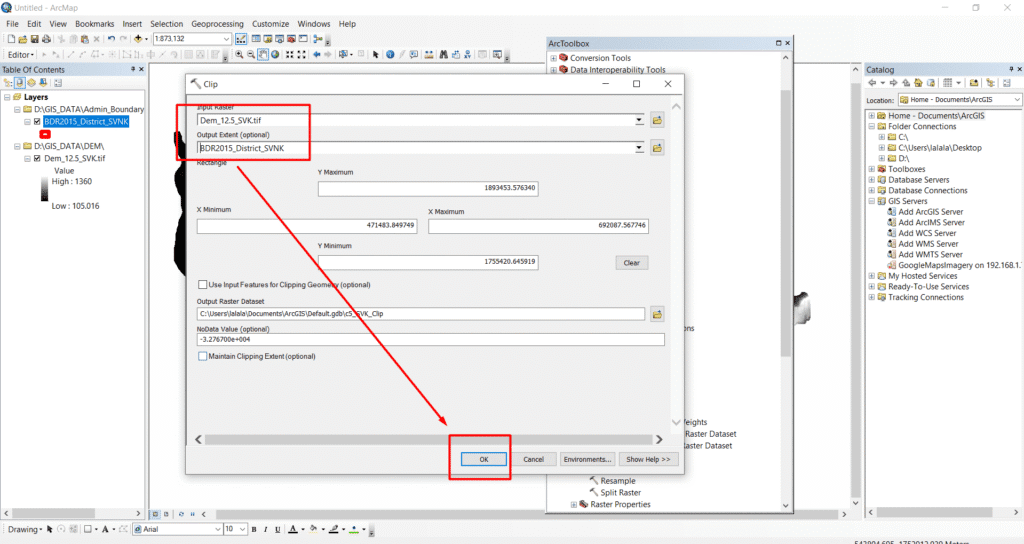Open the Editor dropdown menu
This screenshot has width=1024, height=544.
coord(20,55)
